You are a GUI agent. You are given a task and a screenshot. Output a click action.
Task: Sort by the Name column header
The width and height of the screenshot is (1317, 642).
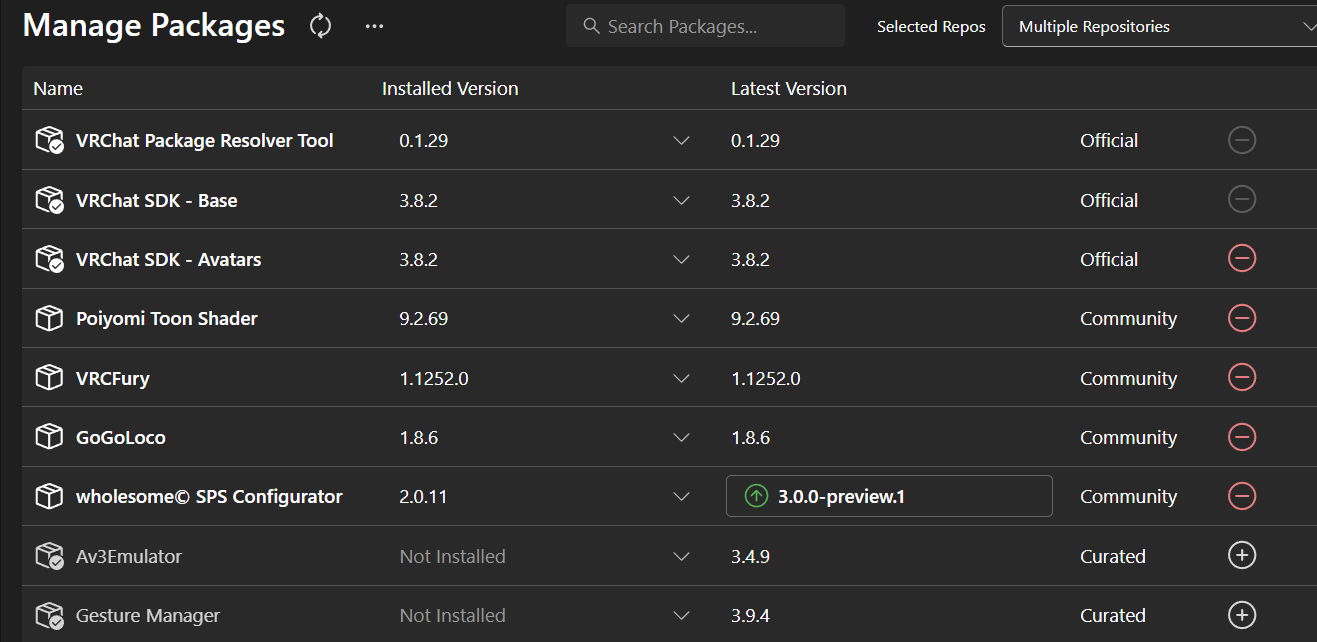coord(58,89)
